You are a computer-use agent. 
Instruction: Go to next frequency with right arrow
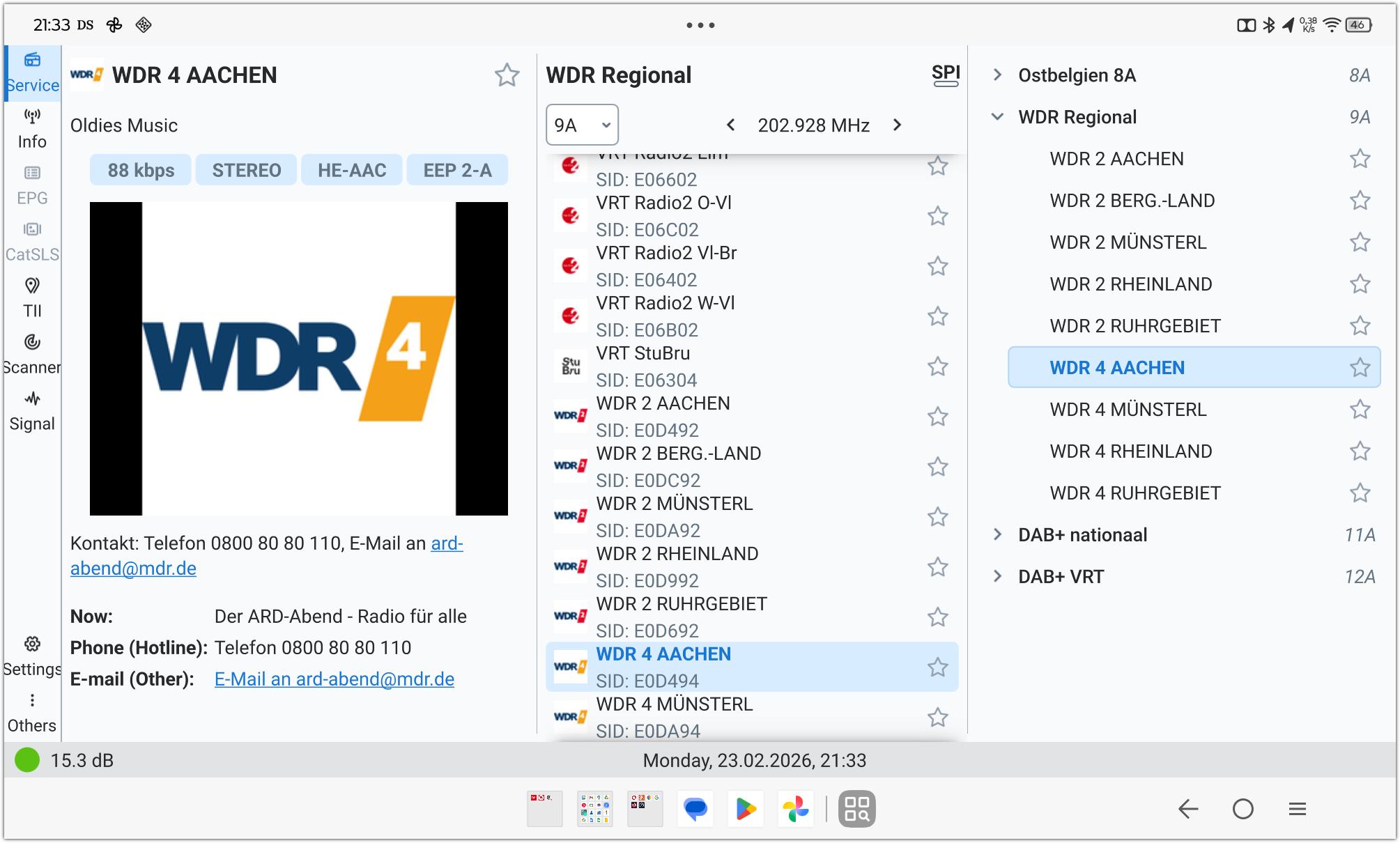tap(897, 125)
